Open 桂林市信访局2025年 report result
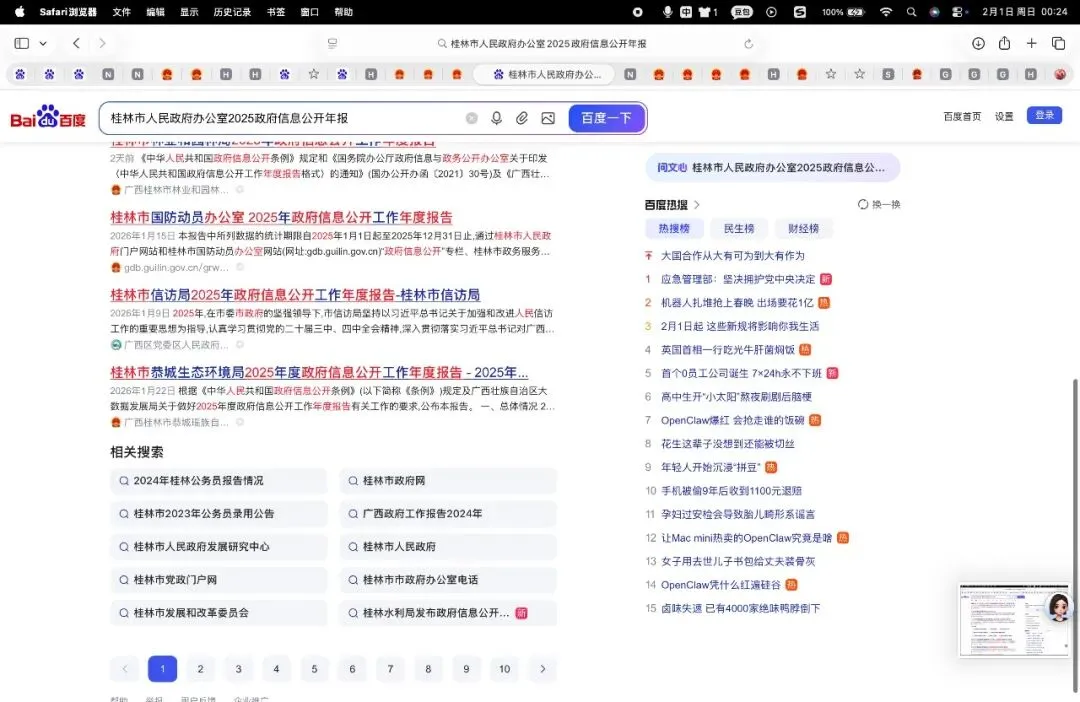1080x702 pixels. click(295, 295)
